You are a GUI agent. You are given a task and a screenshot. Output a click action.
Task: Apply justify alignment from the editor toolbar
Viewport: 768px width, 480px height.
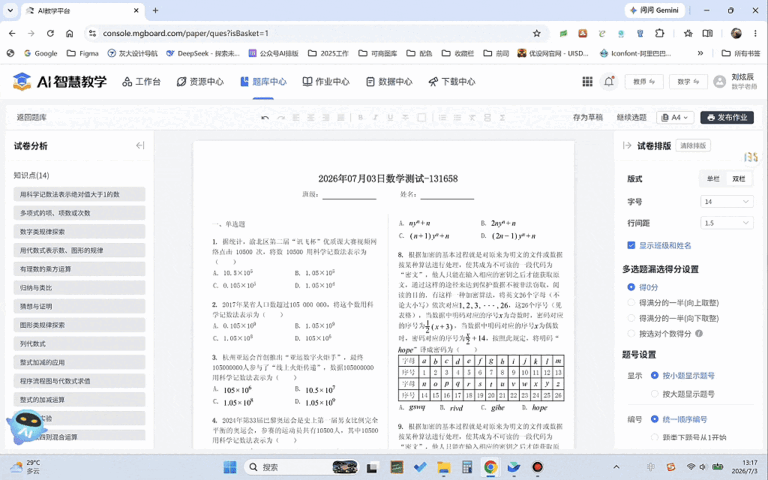coord(341,118)
